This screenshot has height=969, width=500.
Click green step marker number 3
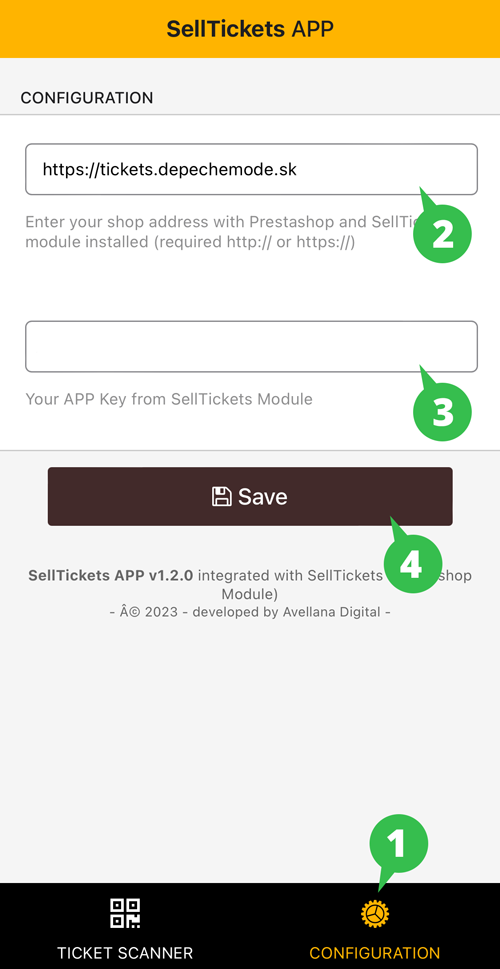[443, 412]
